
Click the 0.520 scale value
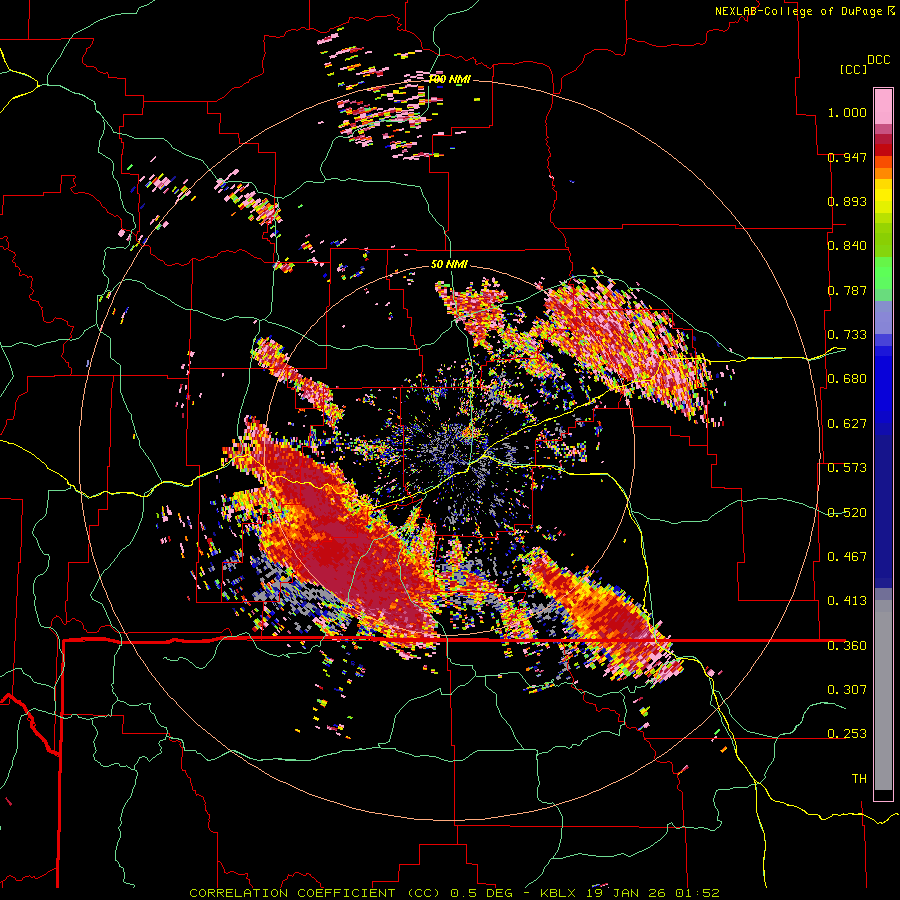point(847,513)
